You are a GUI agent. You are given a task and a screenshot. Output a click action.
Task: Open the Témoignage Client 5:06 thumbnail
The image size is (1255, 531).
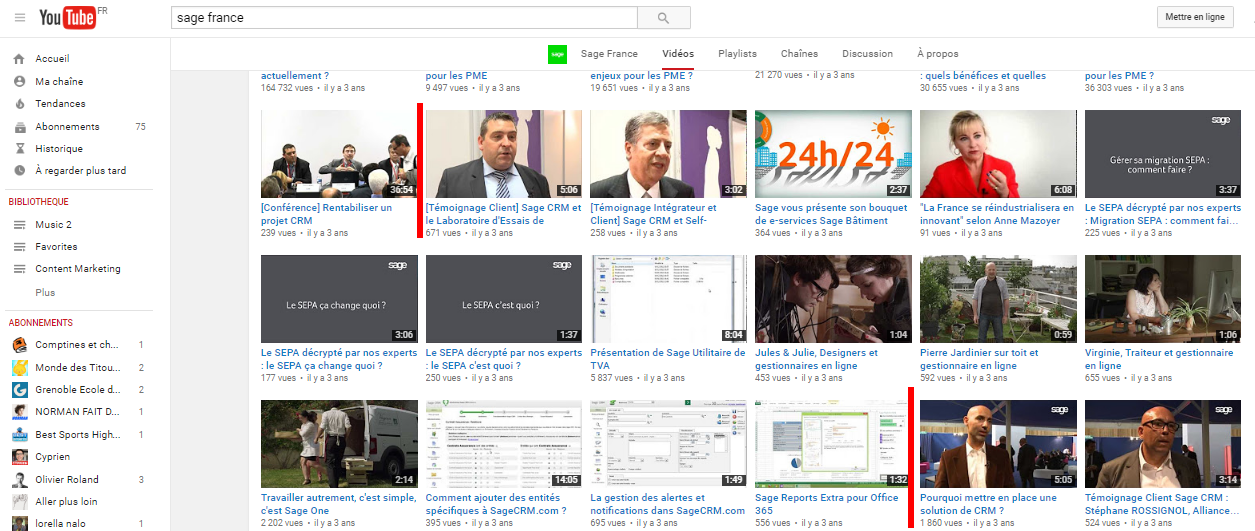pos(504,154)
